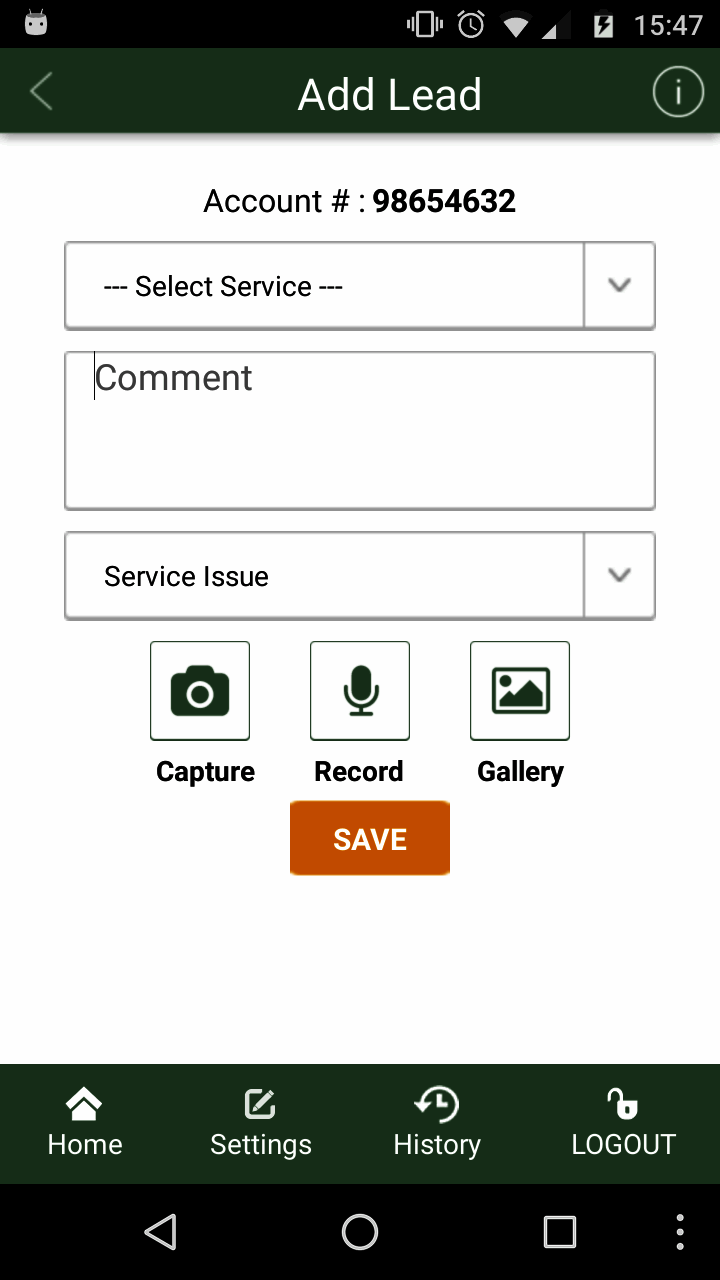Tap LOGOUT in bottom bar
This screenshot has width=720, height=1280.
pyautogui.click(x=623, y=1124)
